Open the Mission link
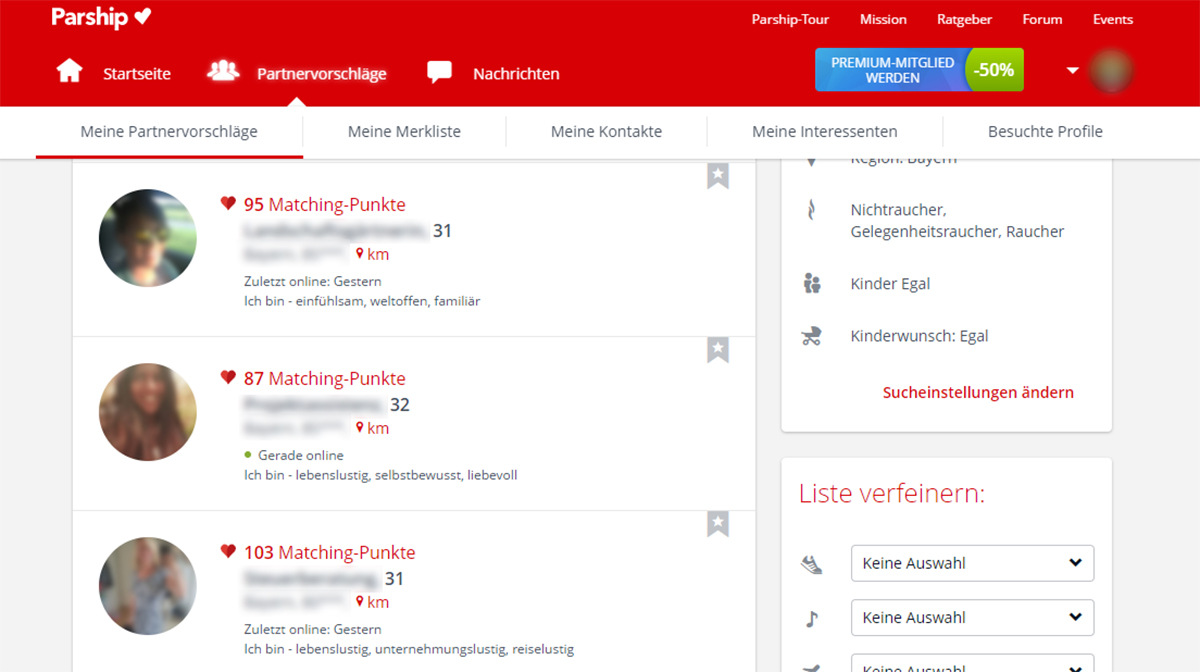1200x672 pixels. [x=883, y=19]
